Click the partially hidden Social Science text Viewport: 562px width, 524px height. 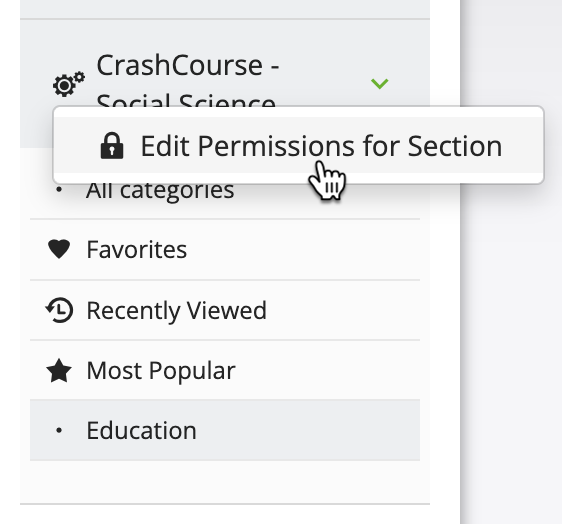(186, 100)
